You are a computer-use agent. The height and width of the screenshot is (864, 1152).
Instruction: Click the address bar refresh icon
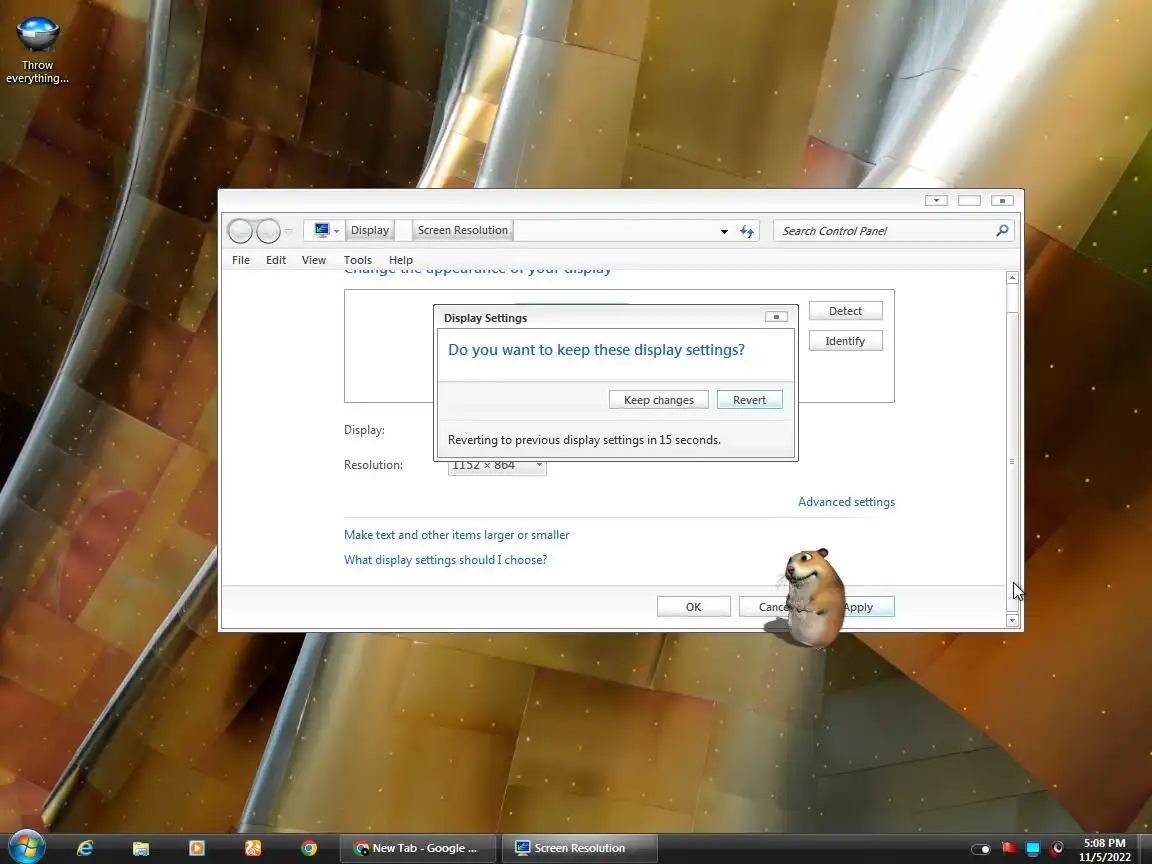[x=747, y=231]
